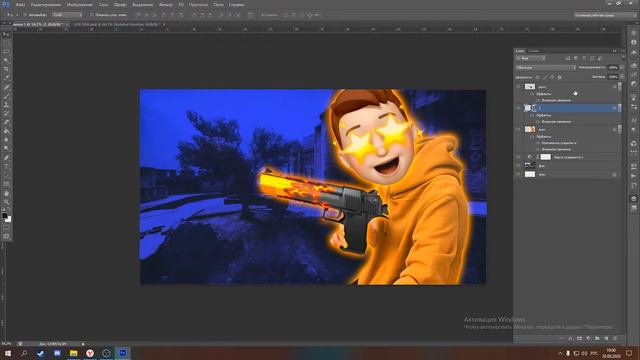
Task: Open the fill slider arrow
Action: coord(622,77)
